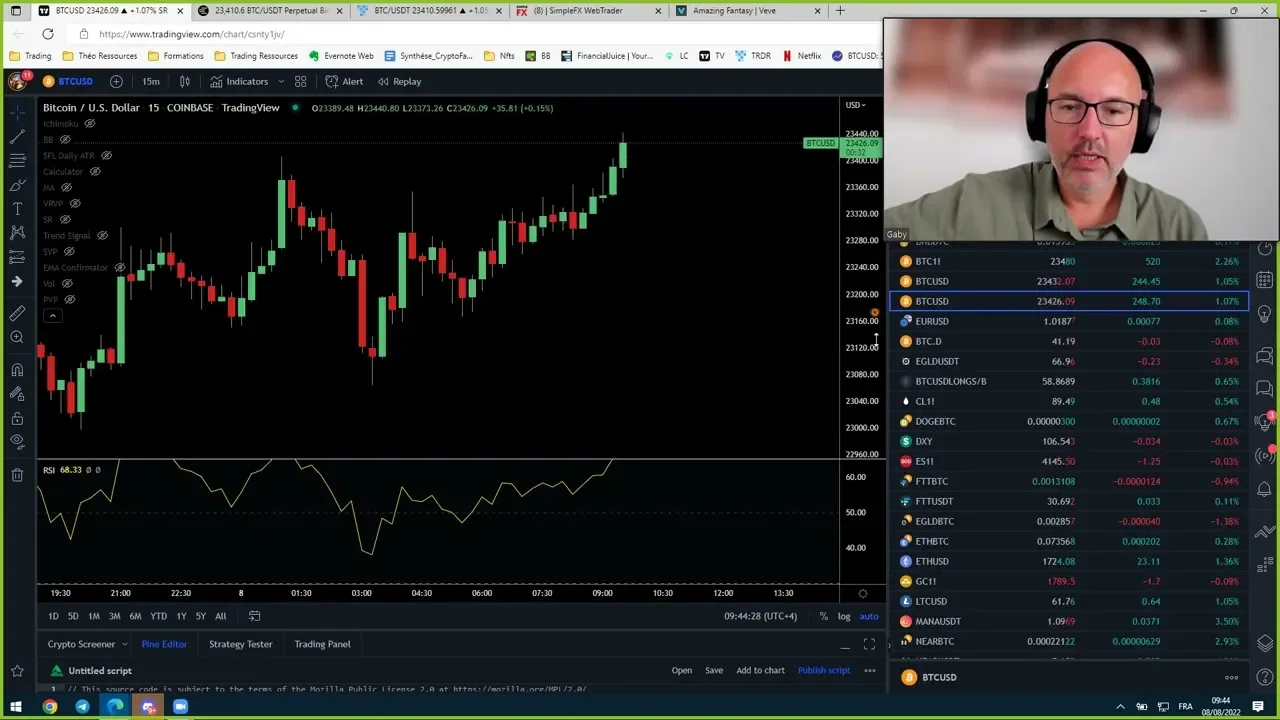The width and height of the screenshot is (1280, 720).
Task: Click the favorites star beside script editor
Action: (x=17, y=671)
